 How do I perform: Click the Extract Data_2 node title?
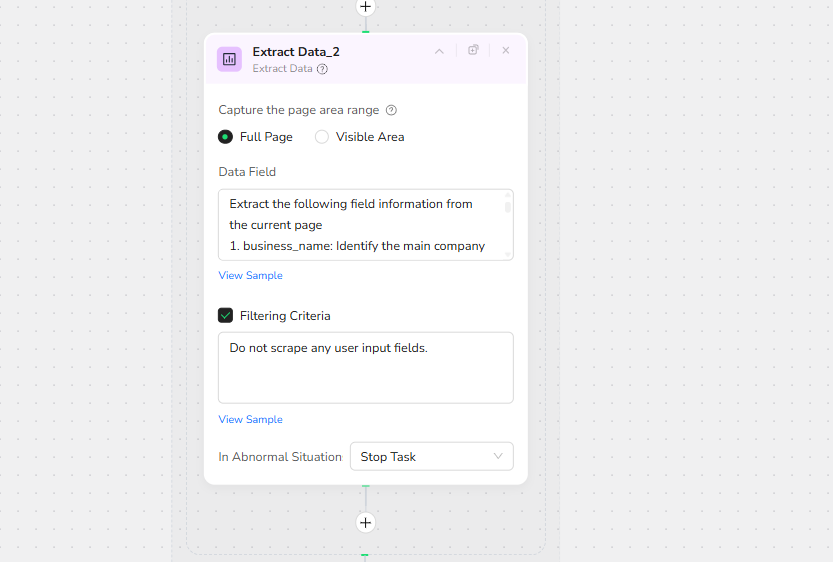click(296, 52)
